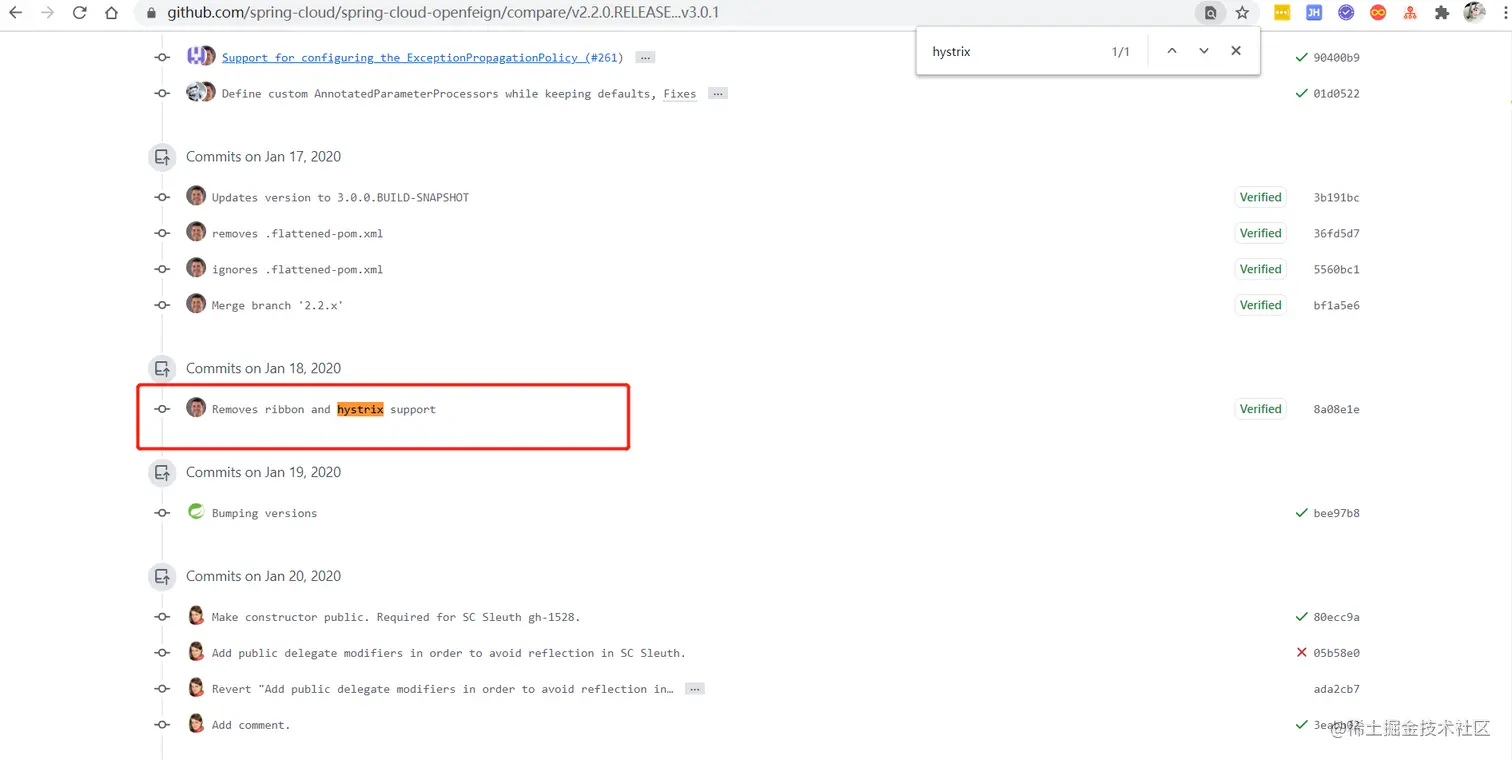Jump to next find match

click(x=1204, y=51)
